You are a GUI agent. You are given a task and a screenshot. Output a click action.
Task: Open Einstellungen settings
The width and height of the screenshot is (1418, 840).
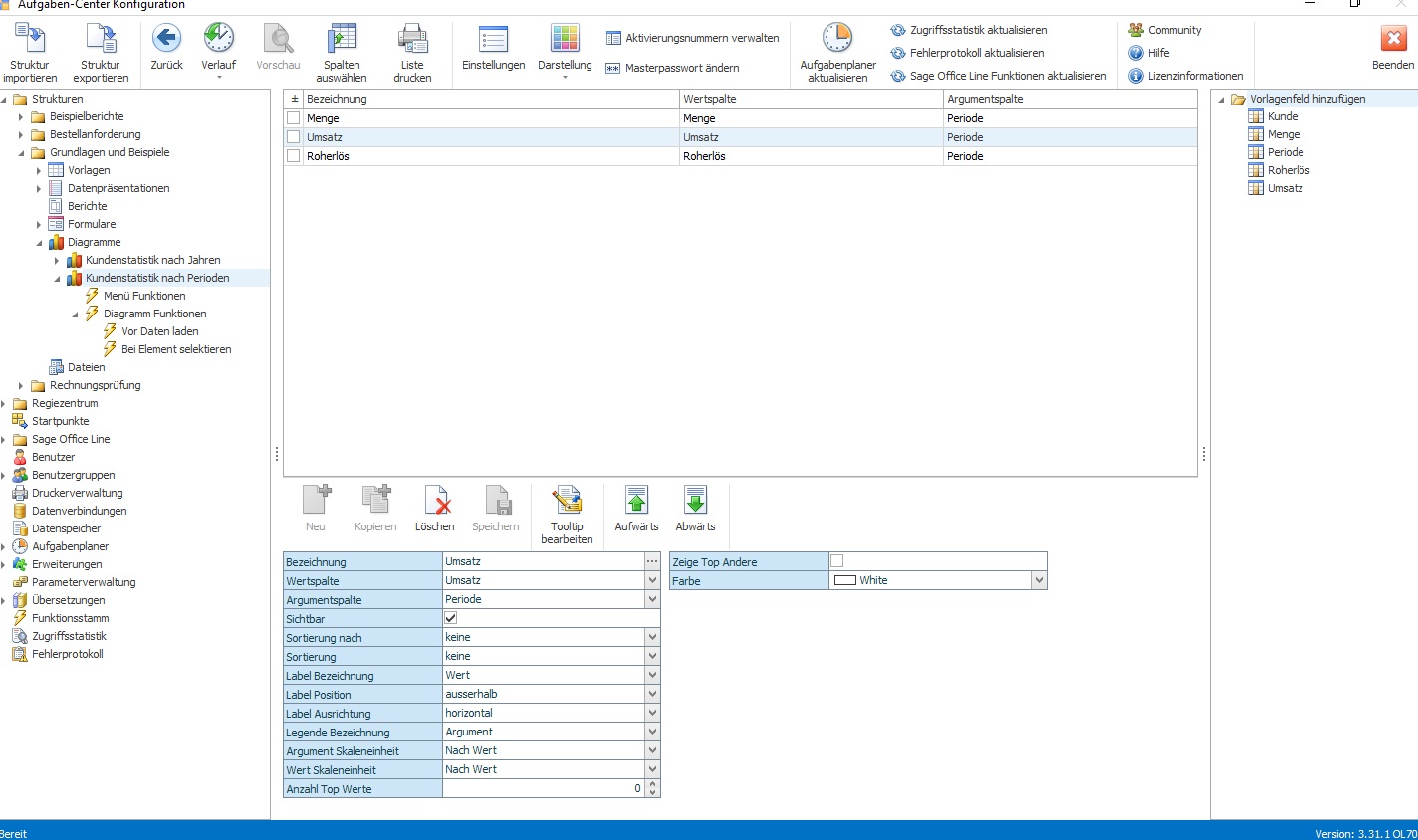493,39
